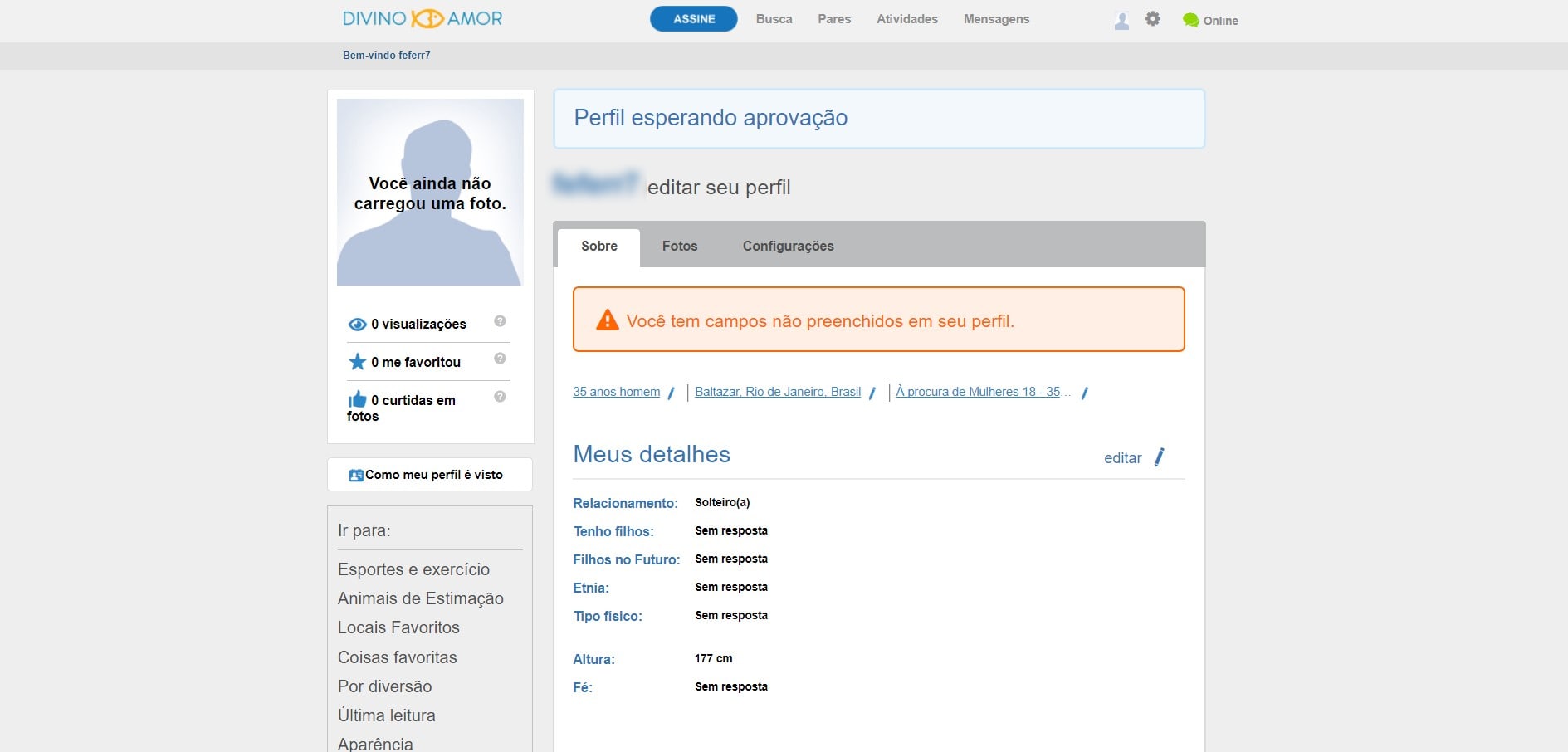Click the Etnia label
The image size is (1568, 752).
(x=591, y=588)
